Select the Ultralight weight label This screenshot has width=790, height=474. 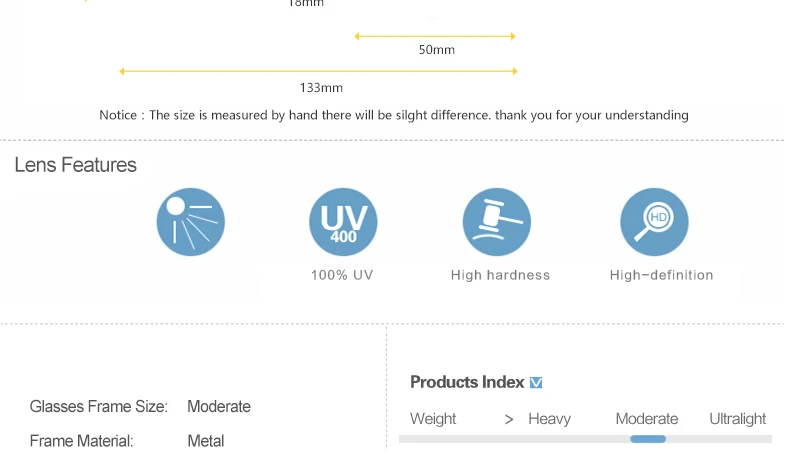point(737,419)
